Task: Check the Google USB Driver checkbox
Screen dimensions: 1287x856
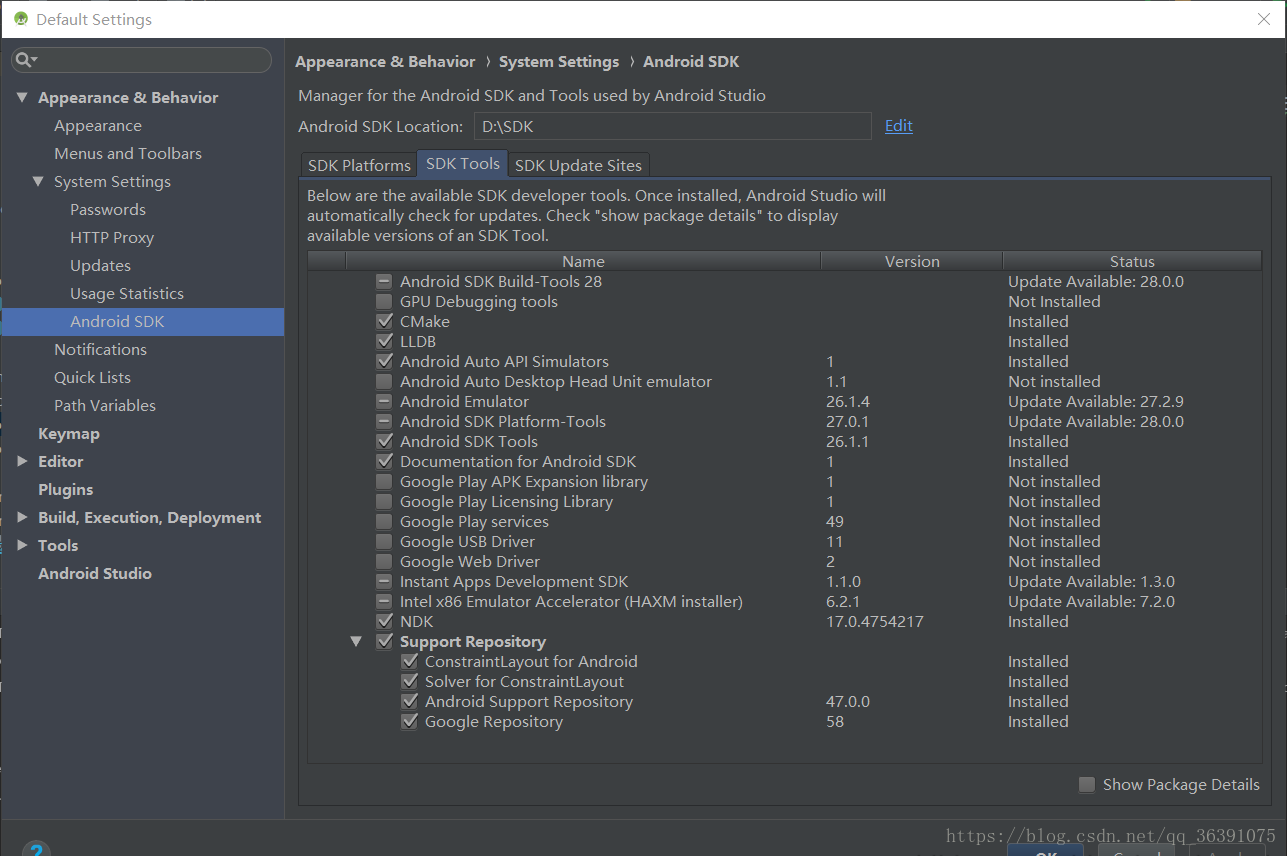Action: [384, 542]
